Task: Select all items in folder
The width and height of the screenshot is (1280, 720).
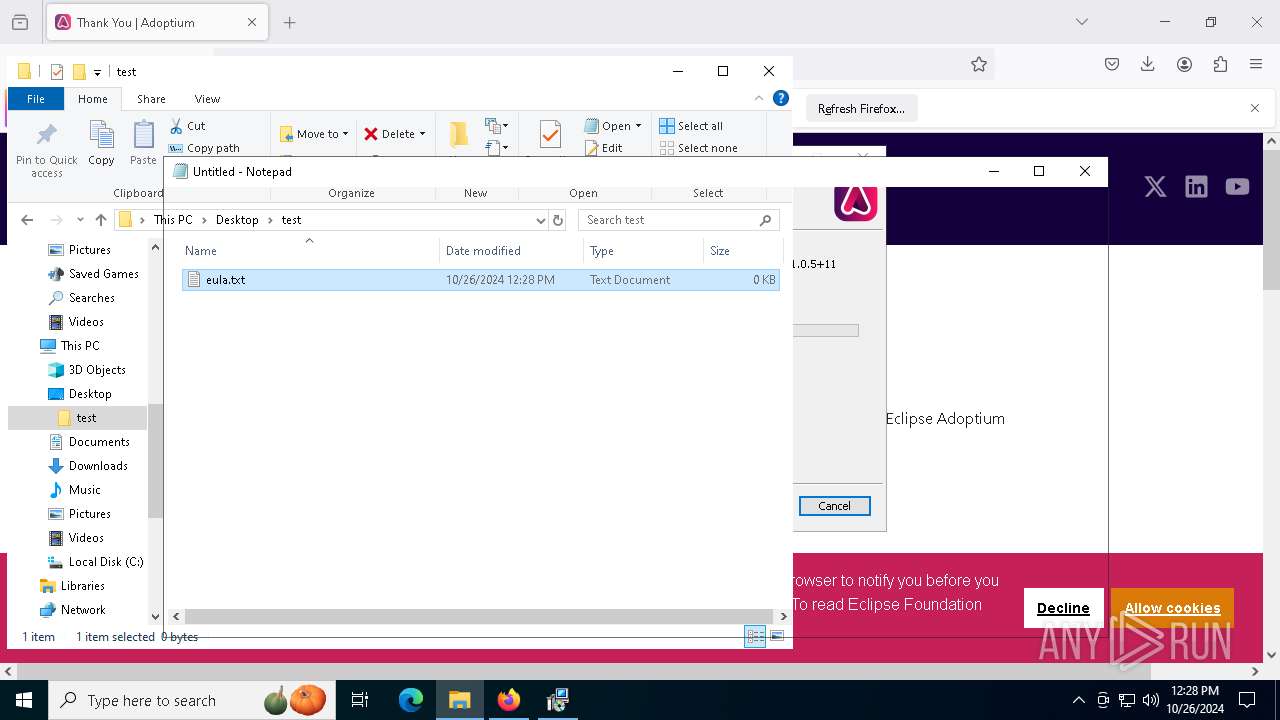Action: (x=691, y=126)
